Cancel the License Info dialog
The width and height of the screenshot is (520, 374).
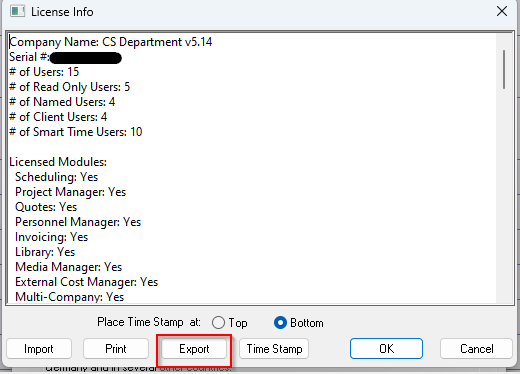pyautogui.click(x=476, y=349)
